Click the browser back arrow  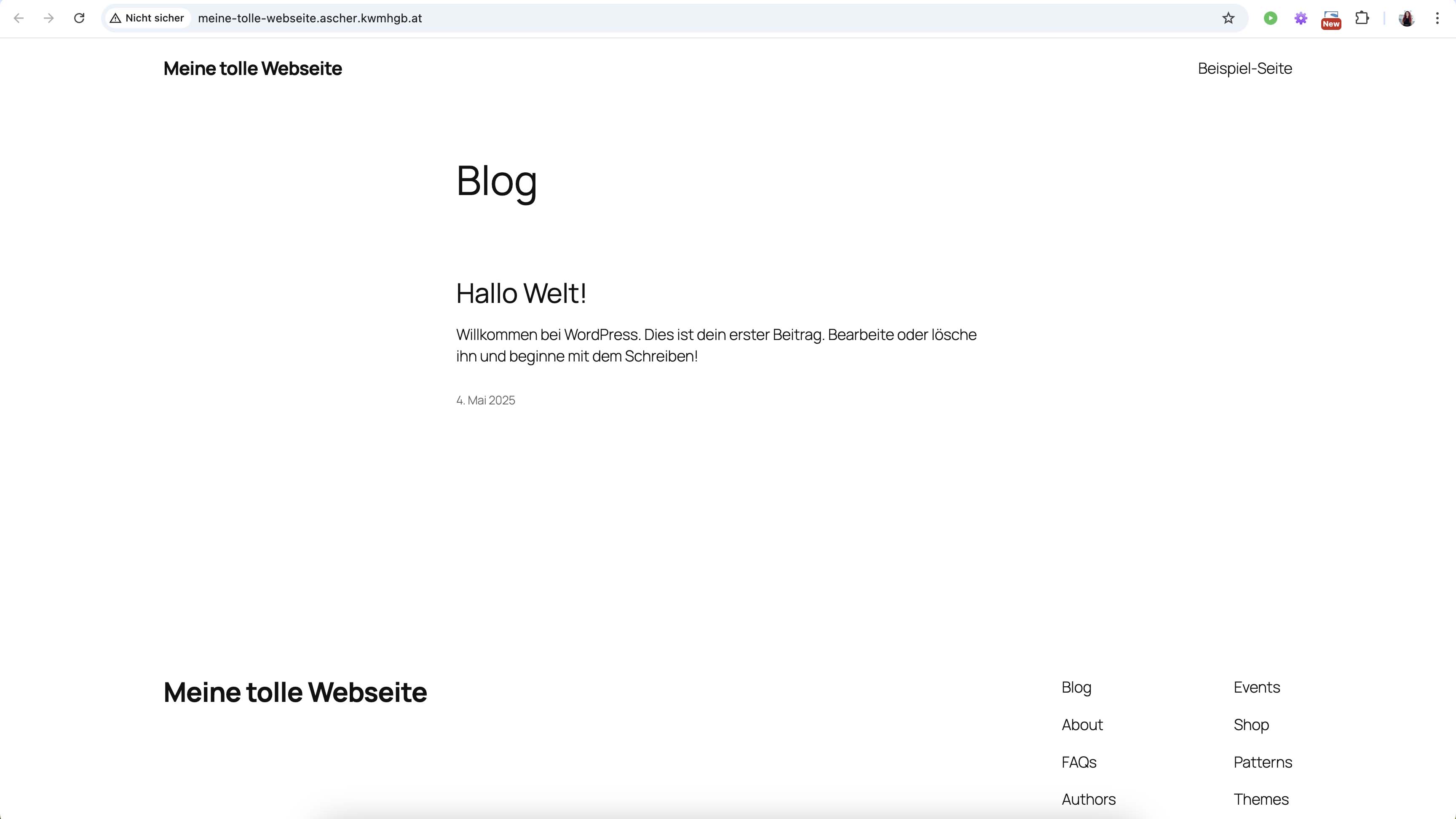pyautogui.click(x=19, y=18)
